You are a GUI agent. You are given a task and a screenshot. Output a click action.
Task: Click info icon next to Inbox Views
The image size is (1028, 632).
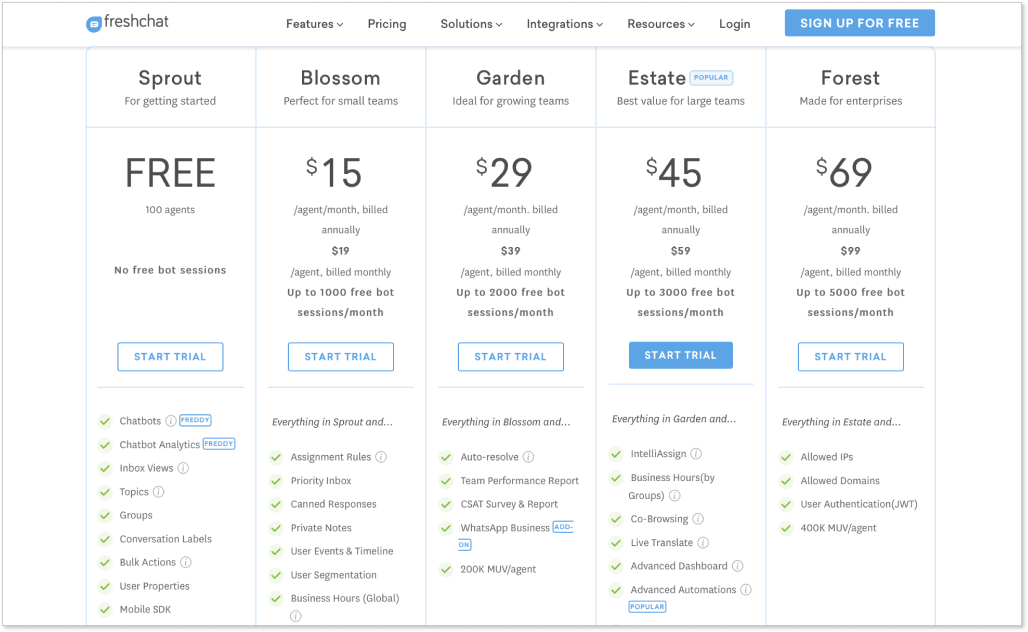click(x=184, y=468)
